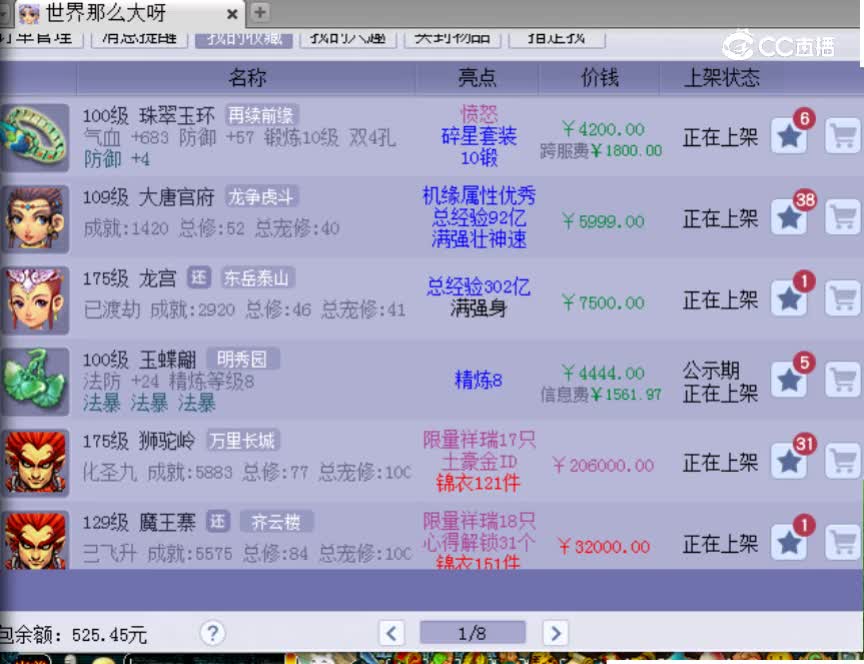Screen dimensions: 864x664
Task: Click the help question mark icon
Action: pos(212,633)
